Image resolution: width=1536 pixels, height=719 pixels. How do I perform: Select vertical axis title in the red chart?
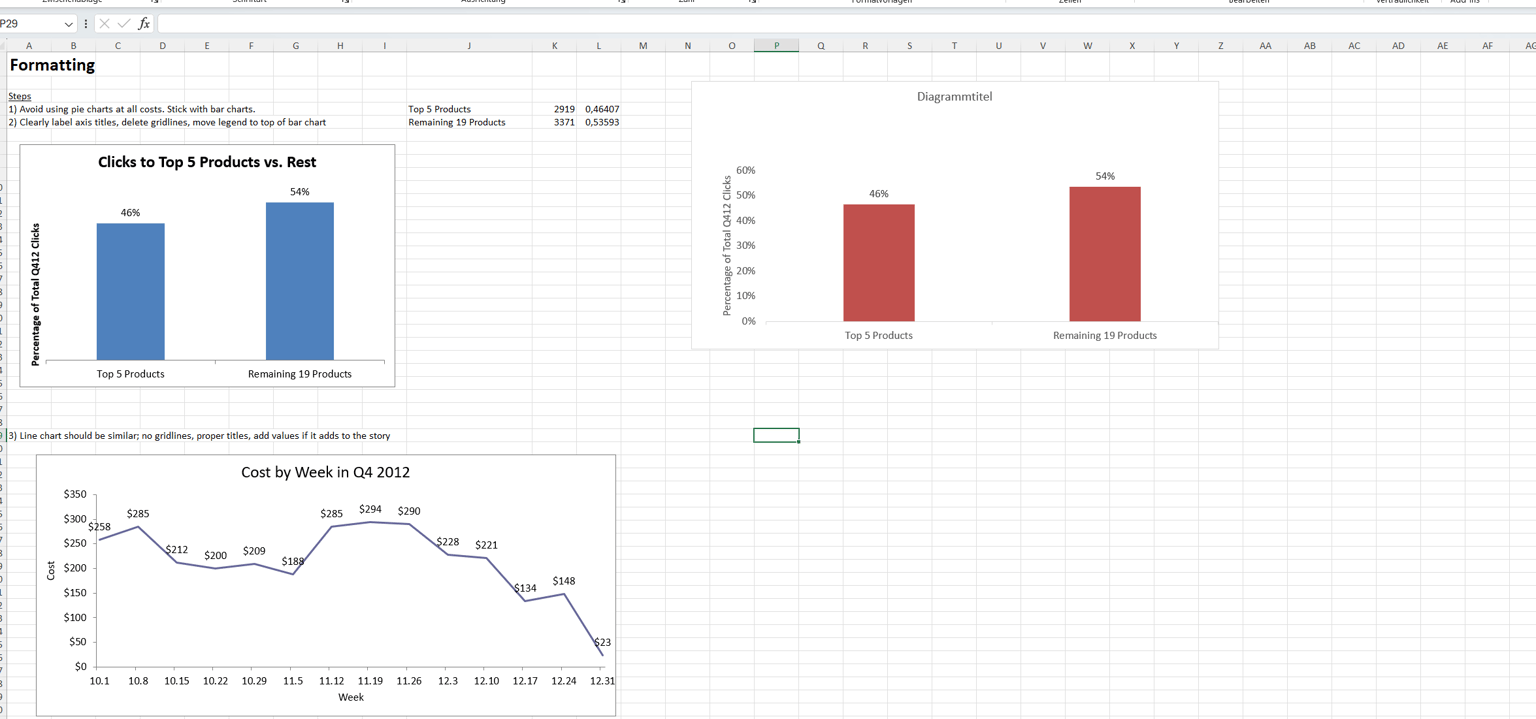click(x=727, y=245)
